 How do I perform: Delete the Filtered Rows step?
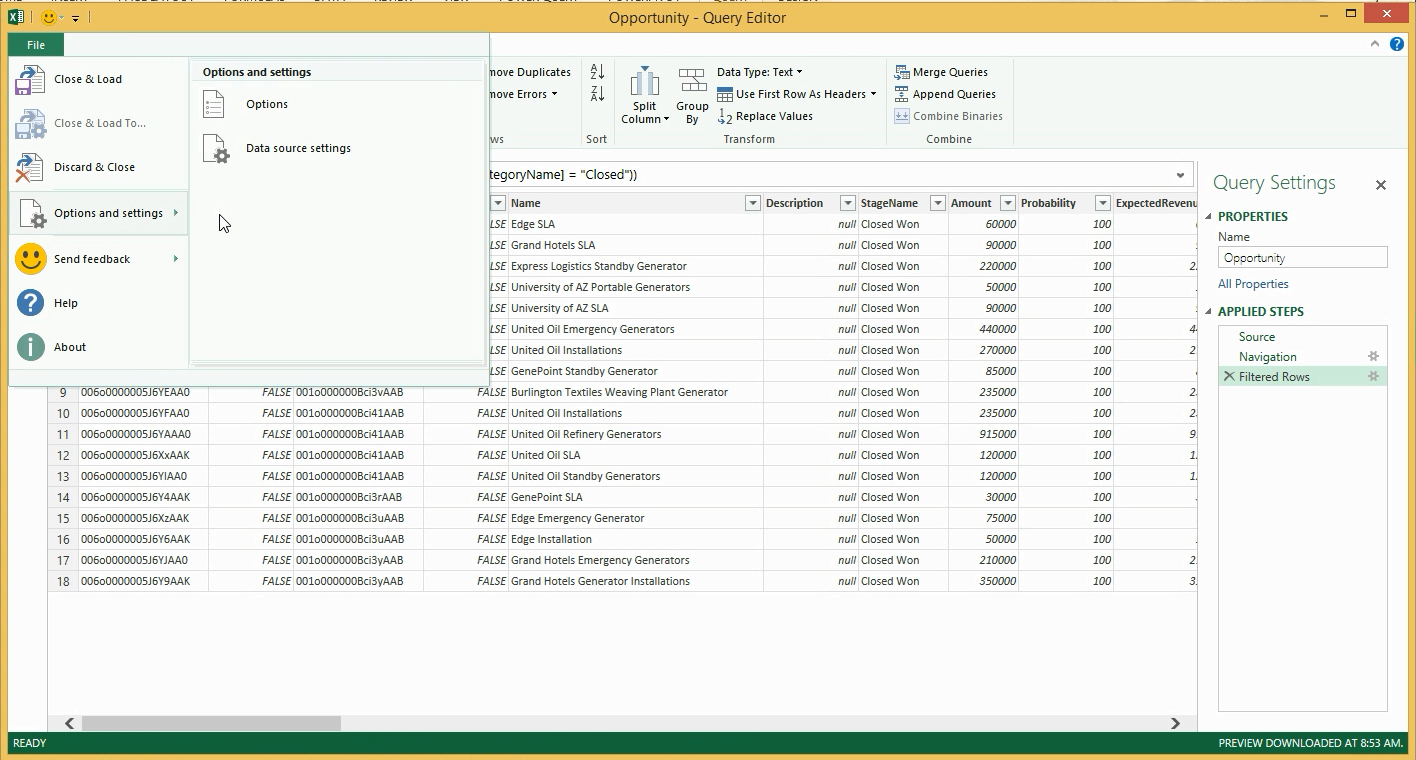coord(1229,377)
